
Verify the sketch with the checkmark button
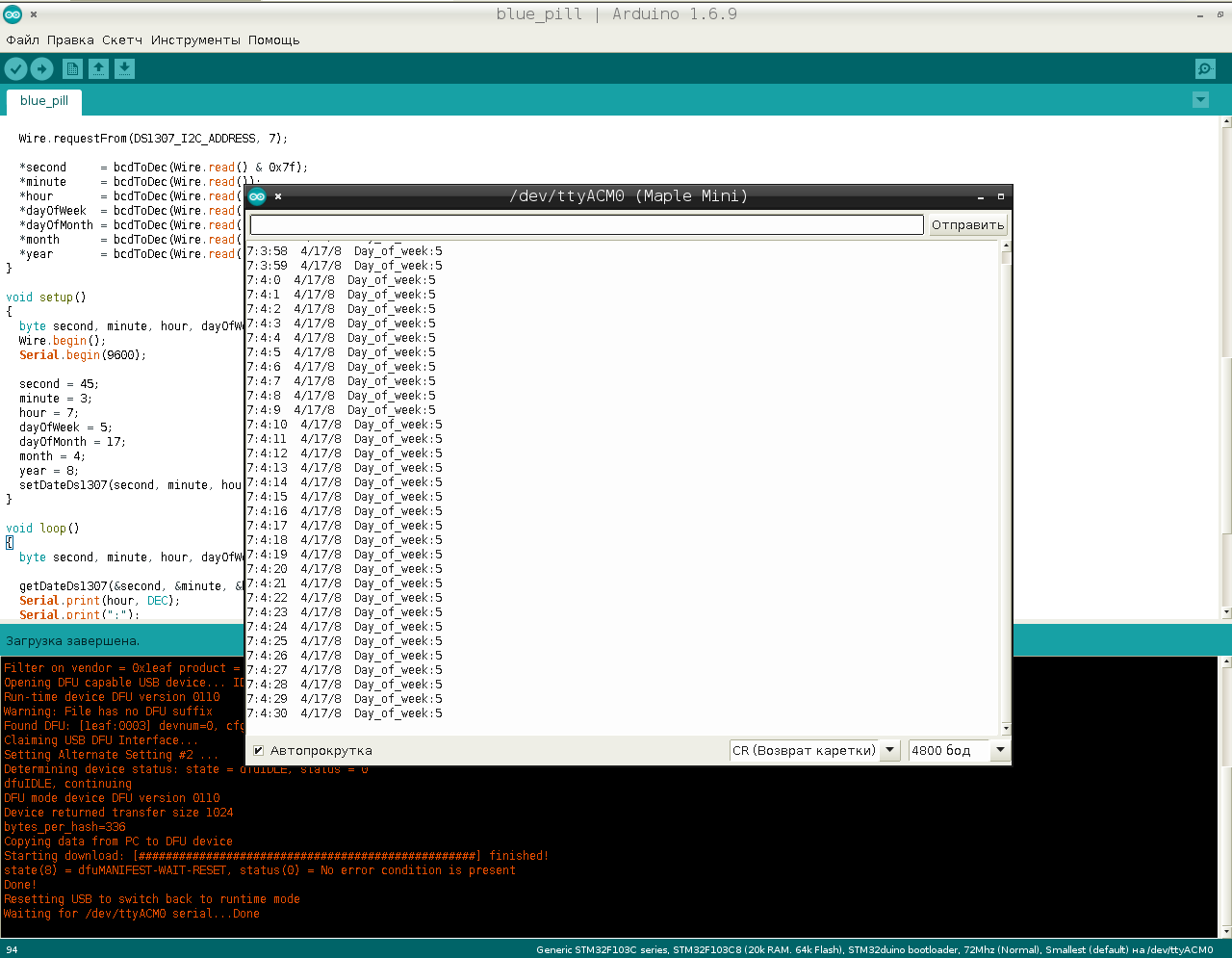pyautogui.click(x=15, y=68)
